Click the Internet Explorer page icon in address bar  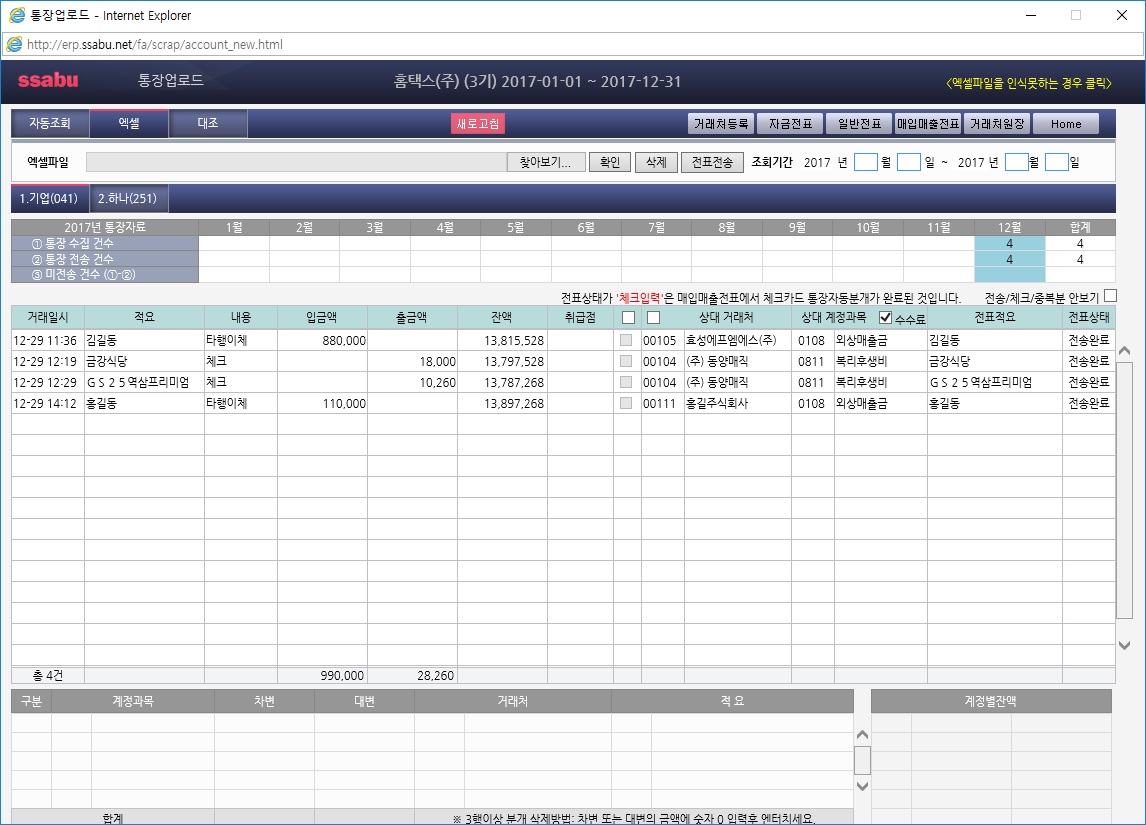point(14,45)
